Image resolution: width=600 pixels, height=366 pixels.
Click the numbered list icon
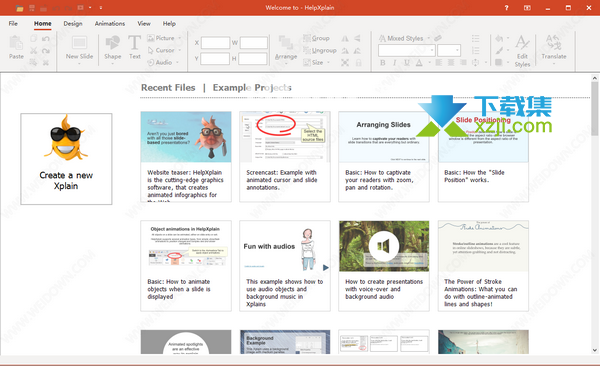[475, 51]
